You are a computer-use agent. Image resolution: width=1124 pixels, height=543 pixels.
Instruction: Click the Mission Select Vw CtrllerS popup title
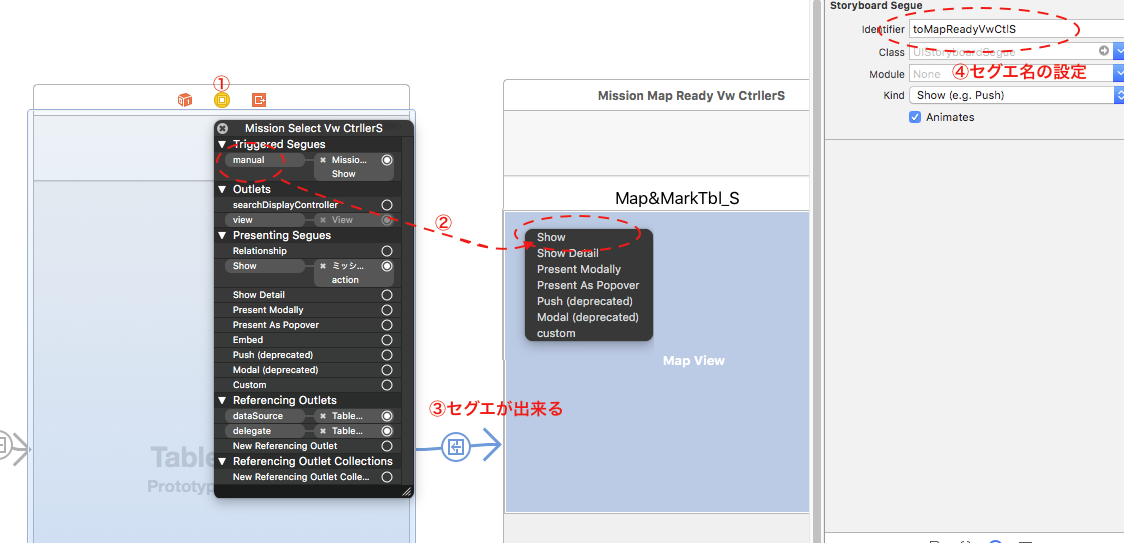coord(313,128)
